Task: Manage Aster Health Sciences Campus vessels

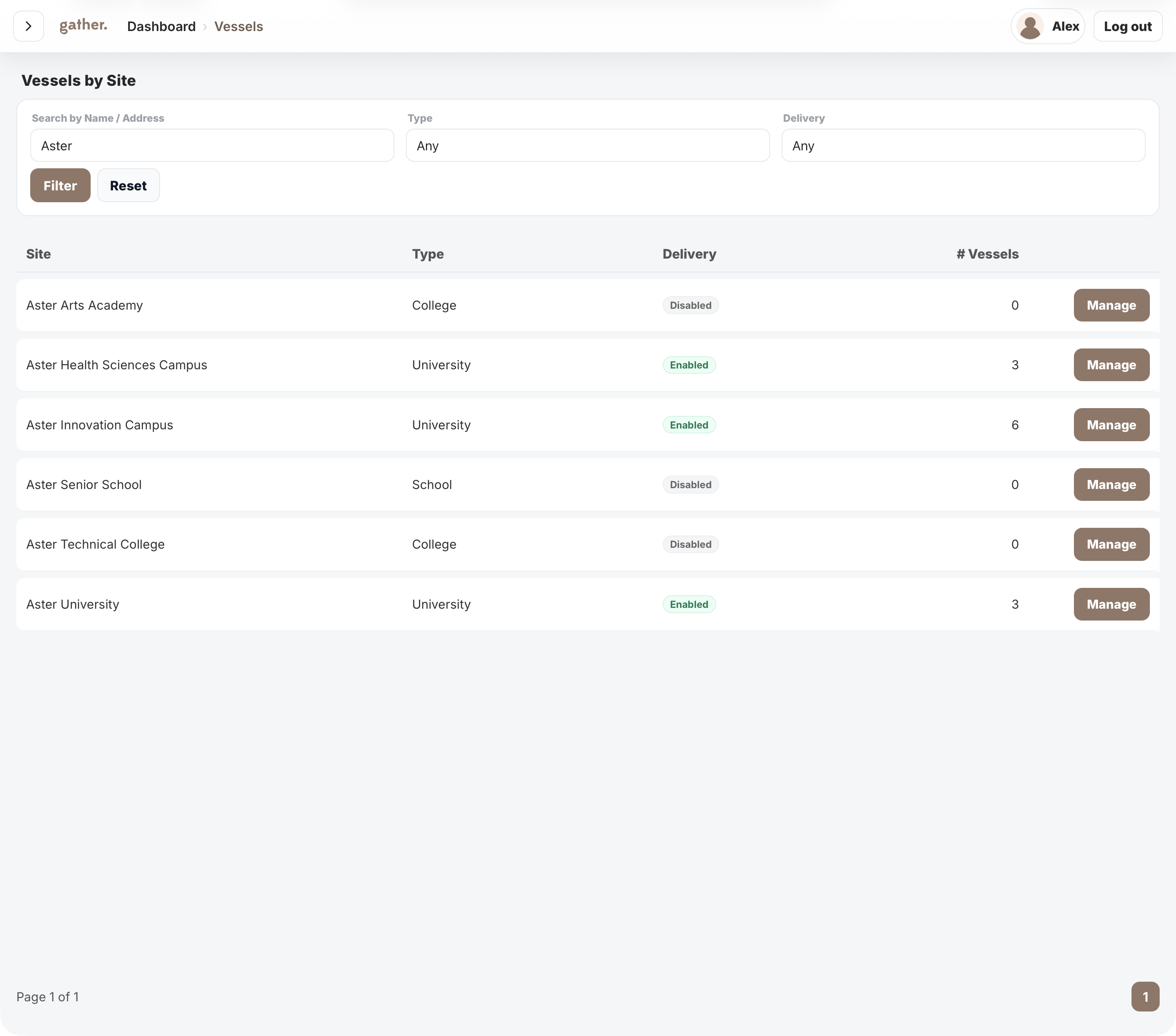Action: coord(1111,365)
